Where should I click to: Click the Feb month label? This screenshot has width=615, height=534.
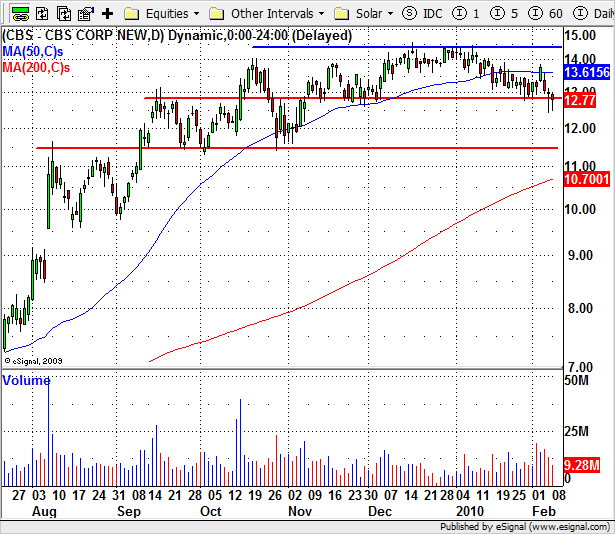[x=544, y=511]
